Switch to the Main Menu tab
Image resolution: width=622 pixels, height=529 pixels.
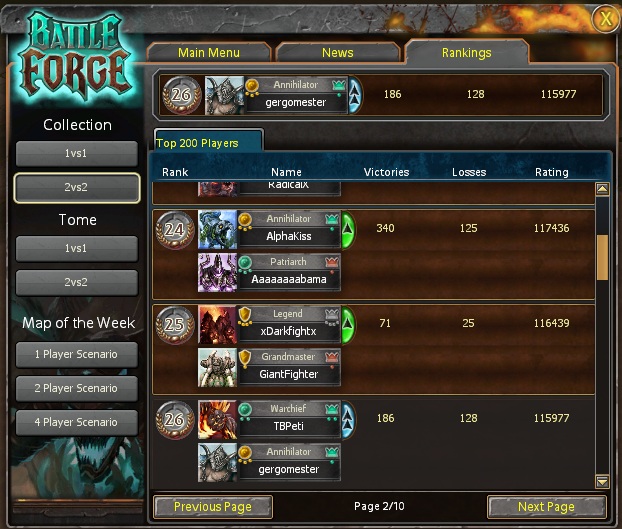209,53
